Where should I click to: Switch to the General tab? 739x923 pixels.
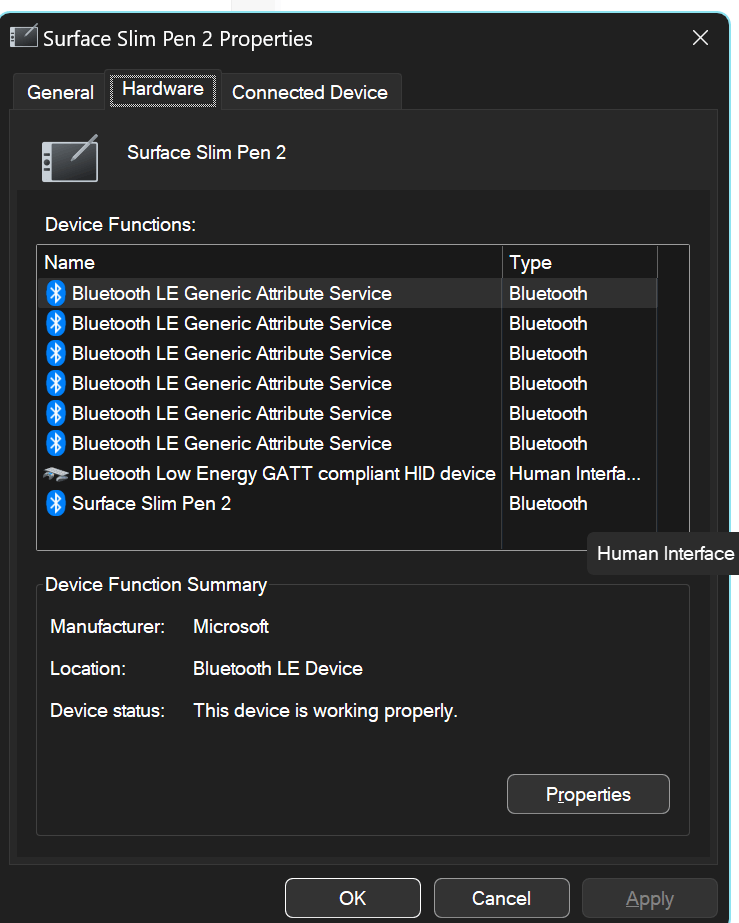pos(60,92)
